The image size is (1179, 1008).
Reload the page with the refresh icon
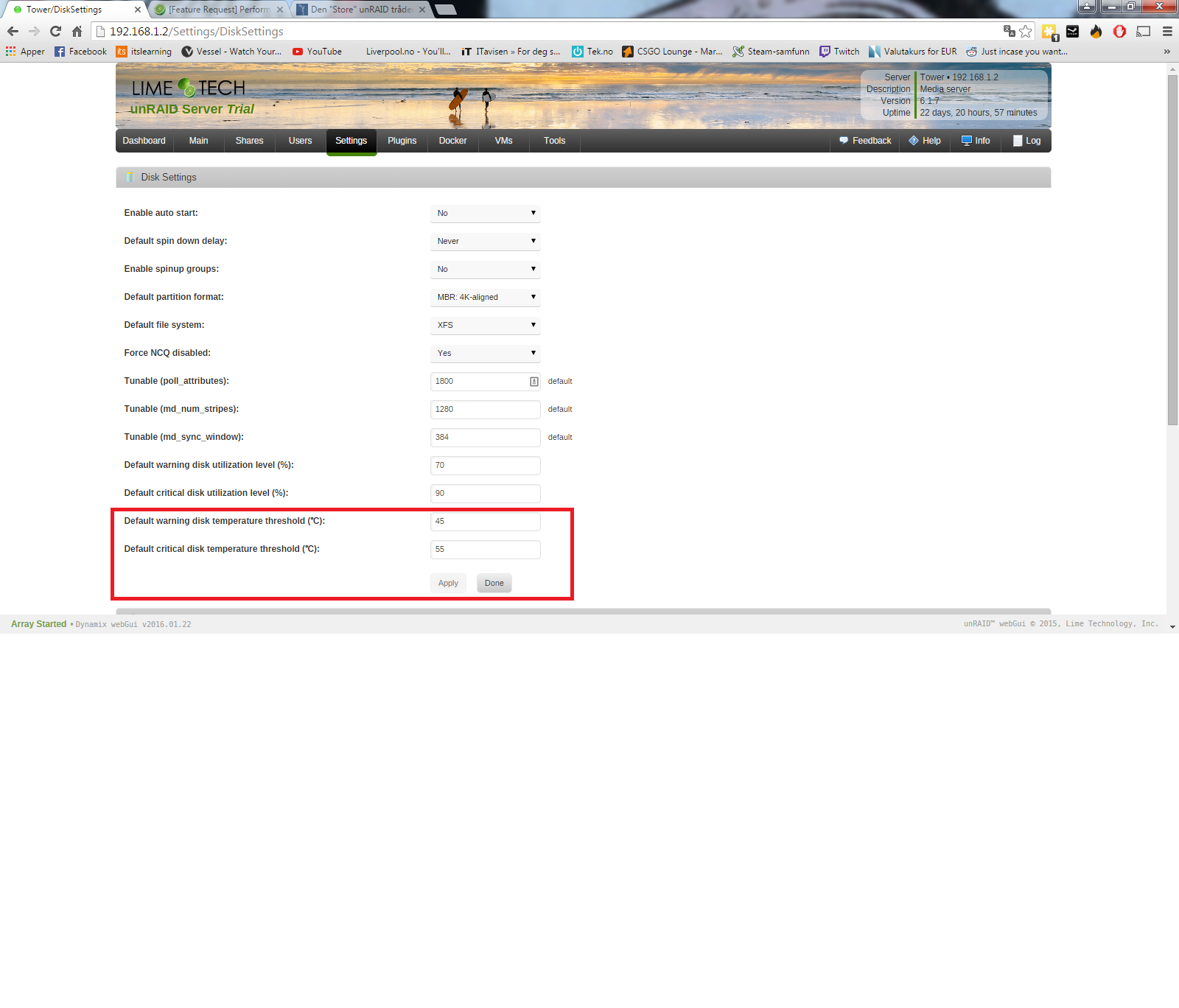[x=55, y=31]
